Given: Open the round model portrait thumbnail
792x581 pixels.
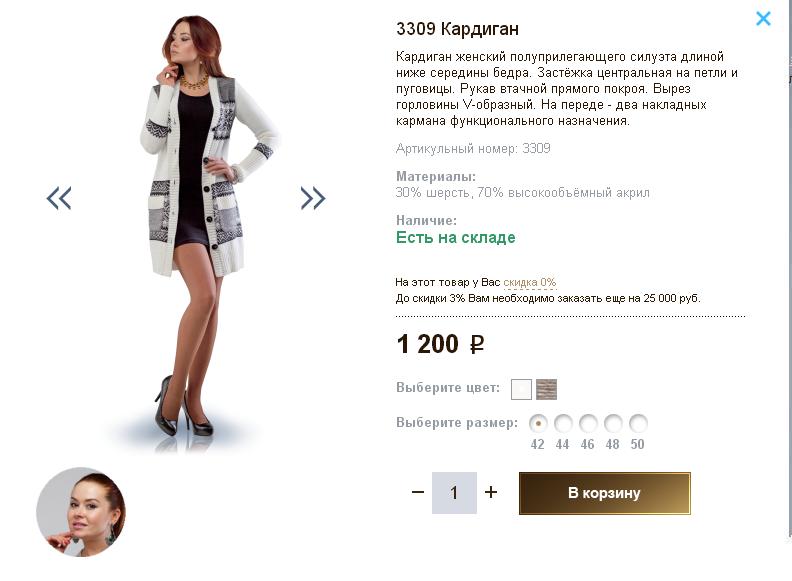Looking at the screenshot, I should [81, 512].
